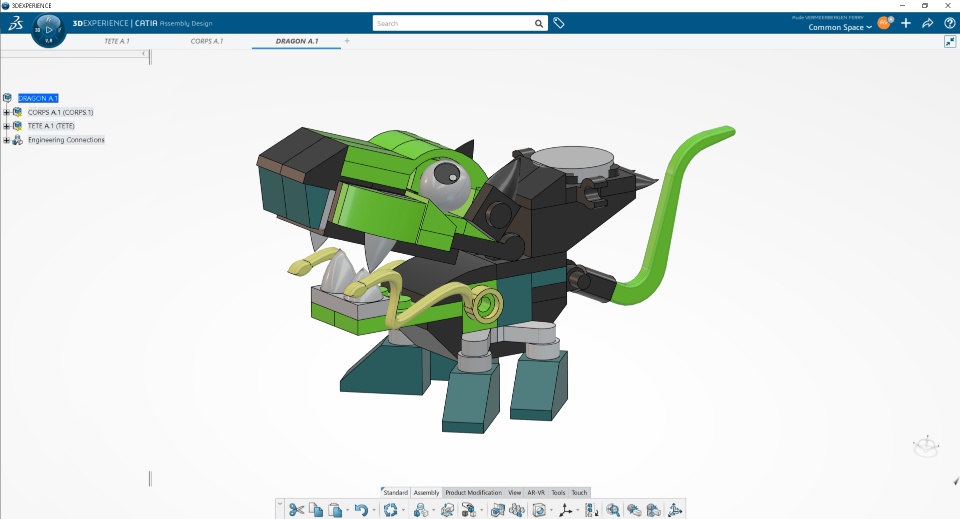Open the AR-VR toolbar tab
The height and width of the screenshot is (519, 960).
click(x=536, y=492)
